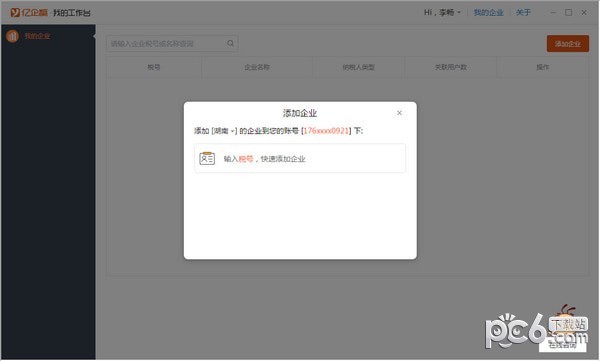Click 我的工作台 title text
600x361 pixels.
click(x=72, y=13)
